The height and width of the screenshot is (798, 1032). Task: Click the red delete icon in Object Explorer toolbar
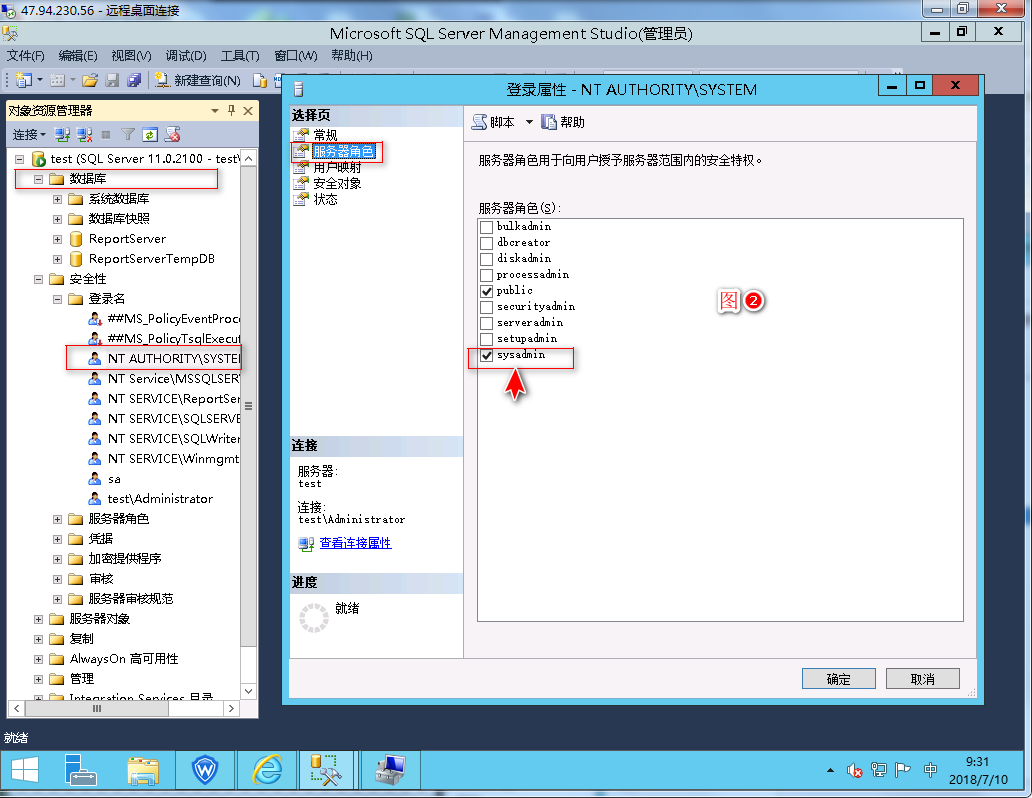pyautogui.click(x=172, y=135)
